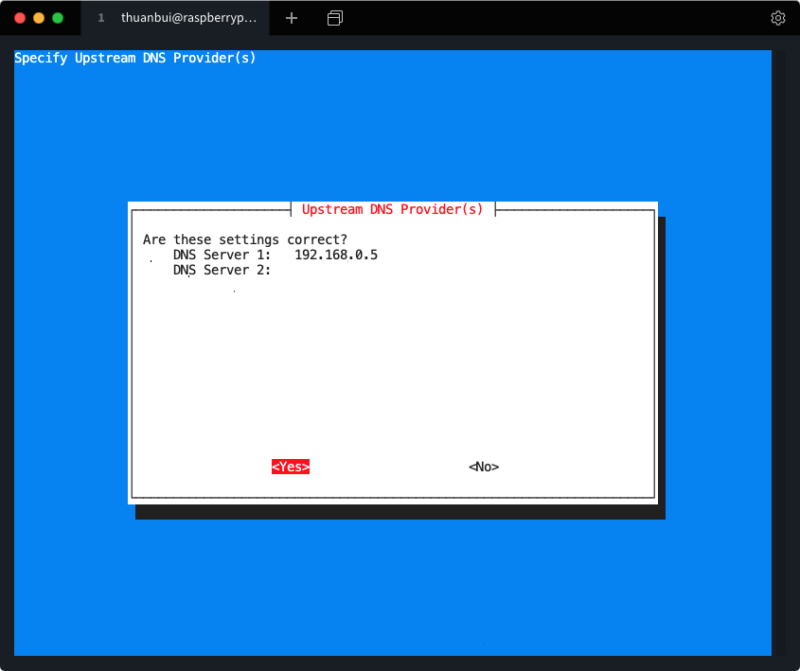Screen dimensions: 800x671
Task: Click the DNS Server 1 address value
Action: tap(335, 254)
